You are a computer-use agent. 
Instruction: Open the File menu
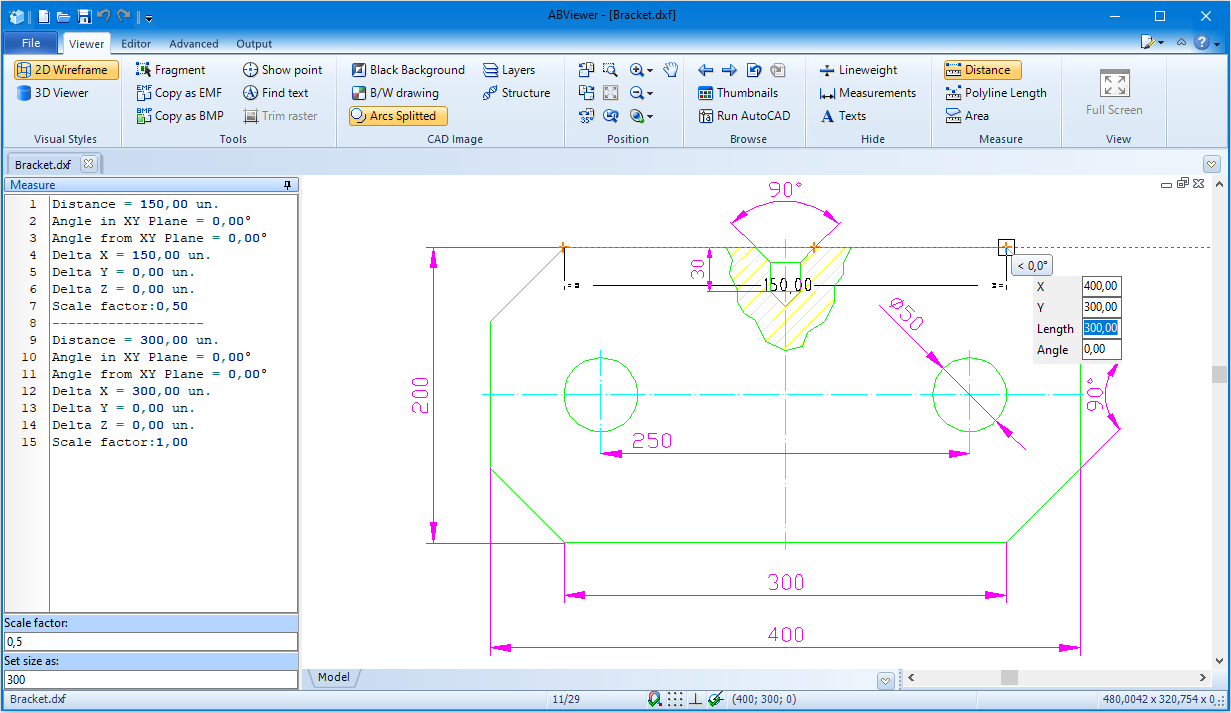[31, 42]
